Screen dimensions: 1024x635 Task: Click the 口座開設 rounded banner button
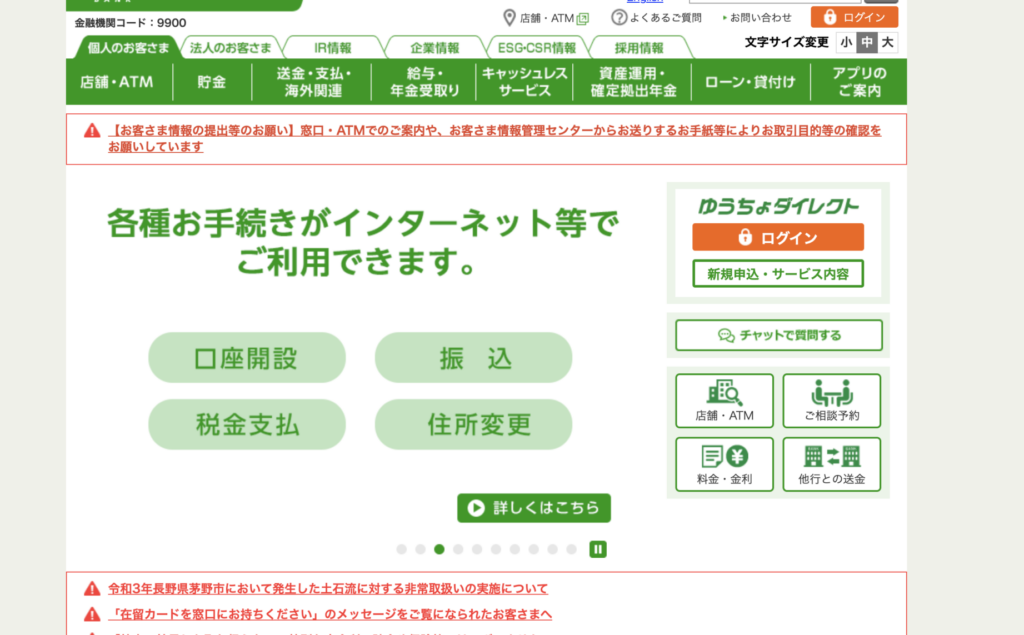246,357
